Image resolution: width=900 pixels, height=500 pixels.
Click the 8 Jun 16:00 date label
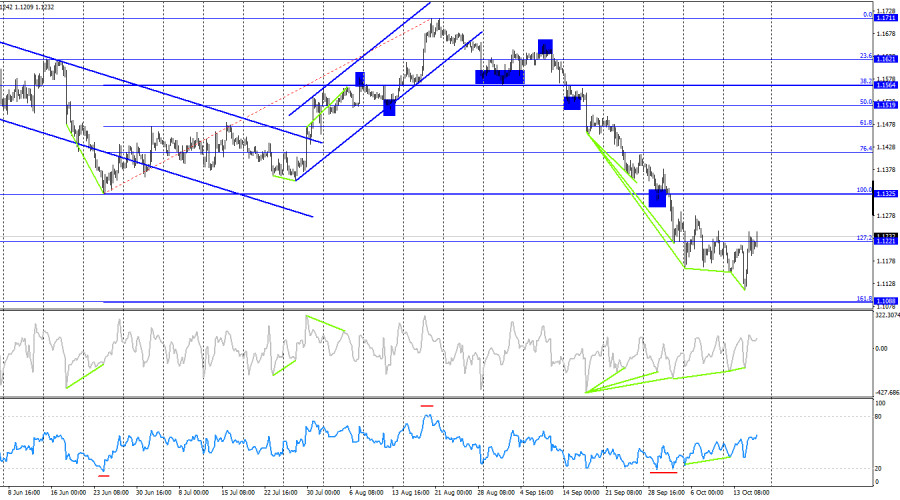[24, 493]
